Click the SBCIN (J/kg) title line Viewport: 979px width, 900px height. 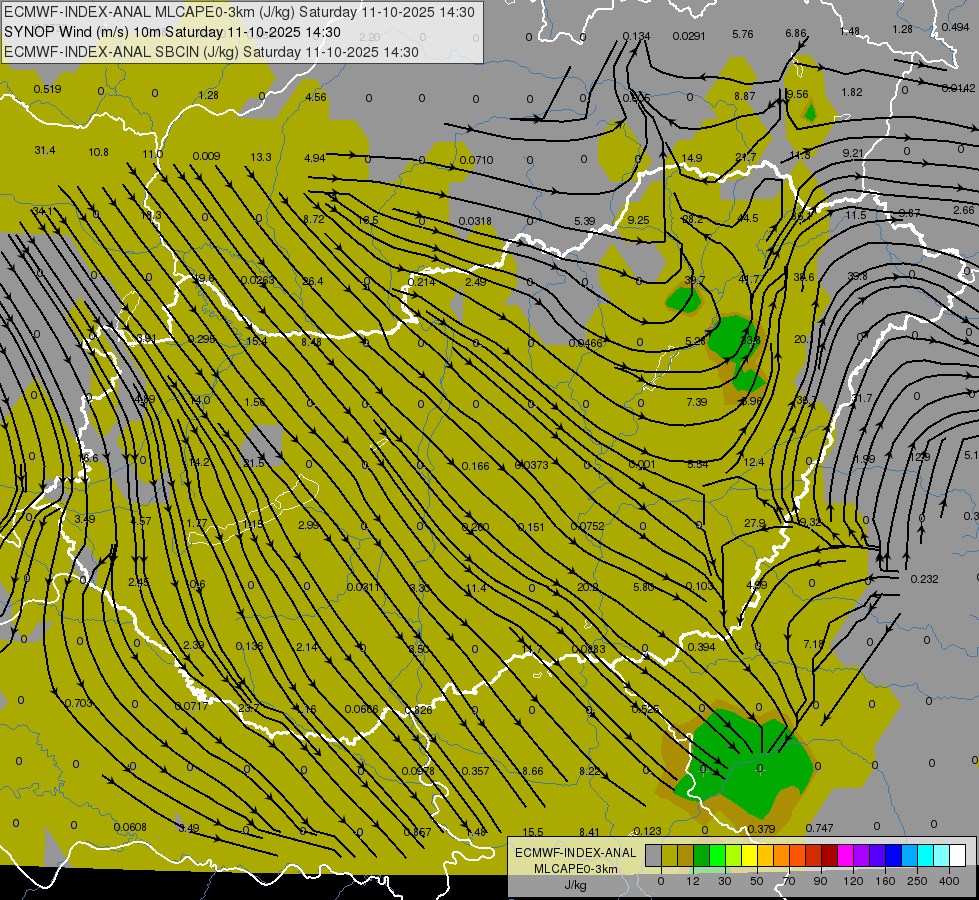pyautogui.click(x=211, y=52)
